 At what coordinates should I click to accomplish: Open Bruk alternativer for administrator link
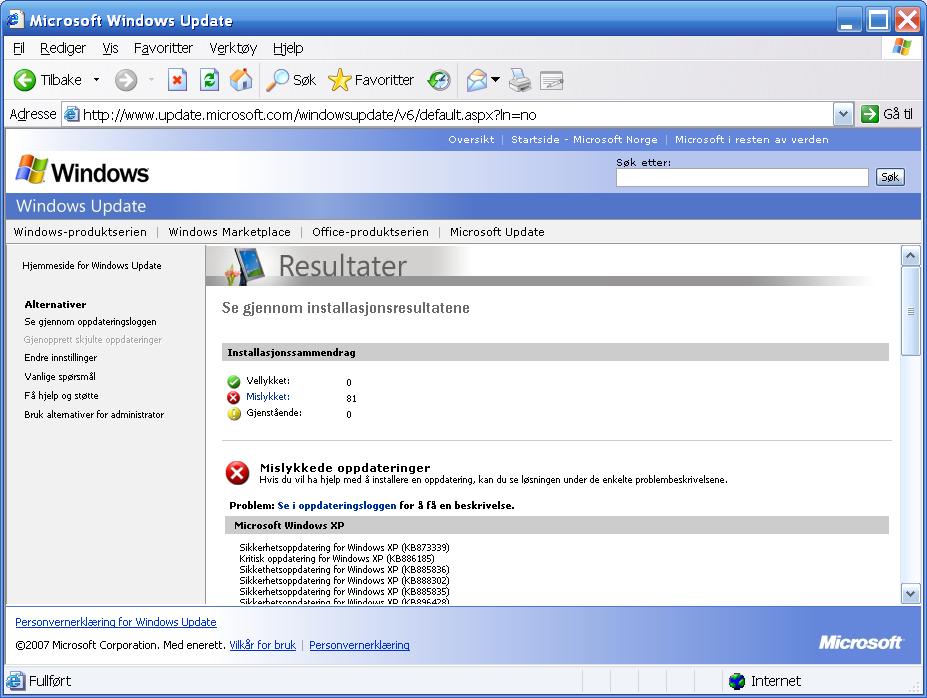94,414
